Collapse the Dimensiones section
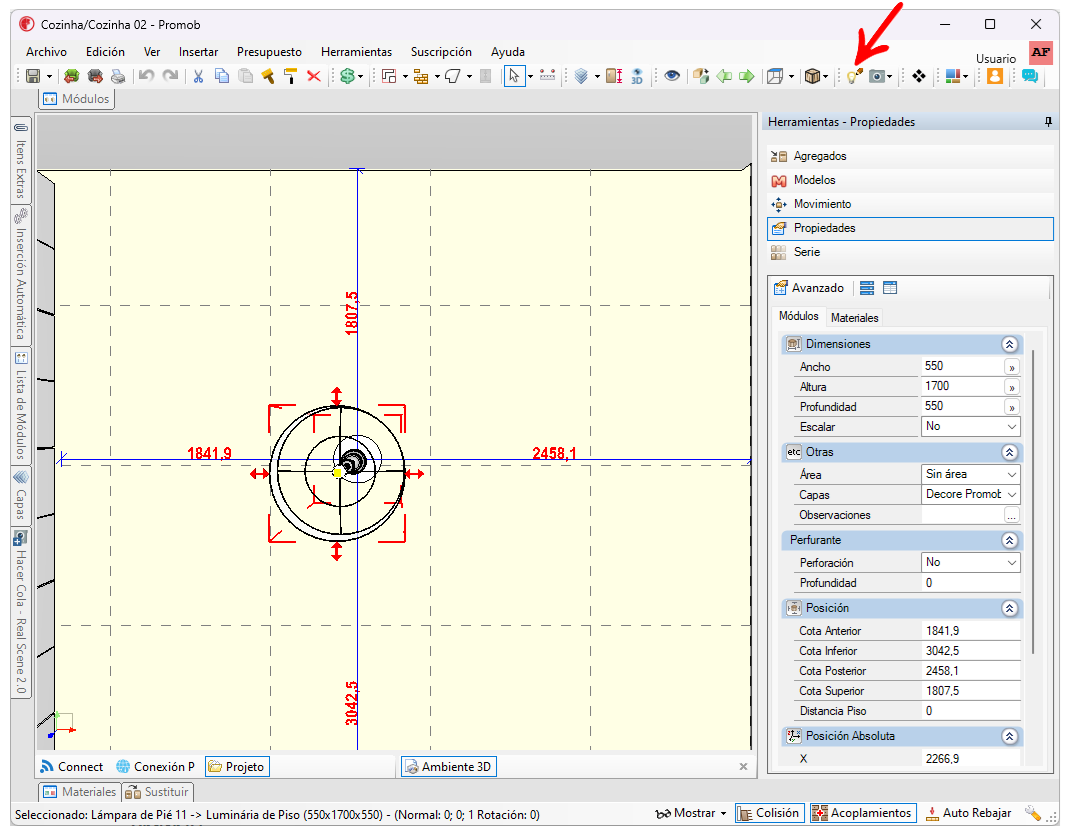 pos(1009,344)
